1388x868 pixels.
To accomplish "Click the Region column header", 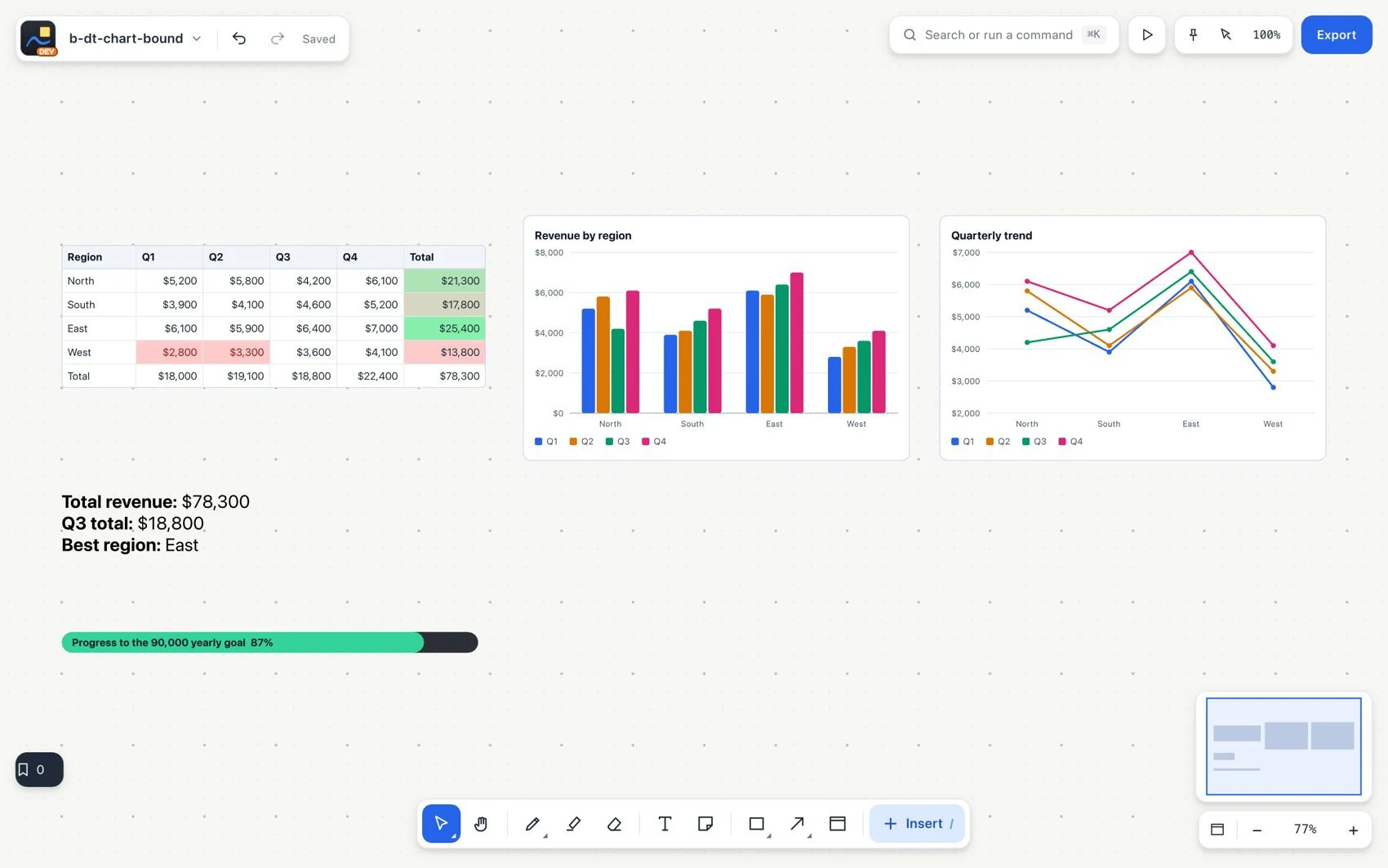I will coord(99,256).
